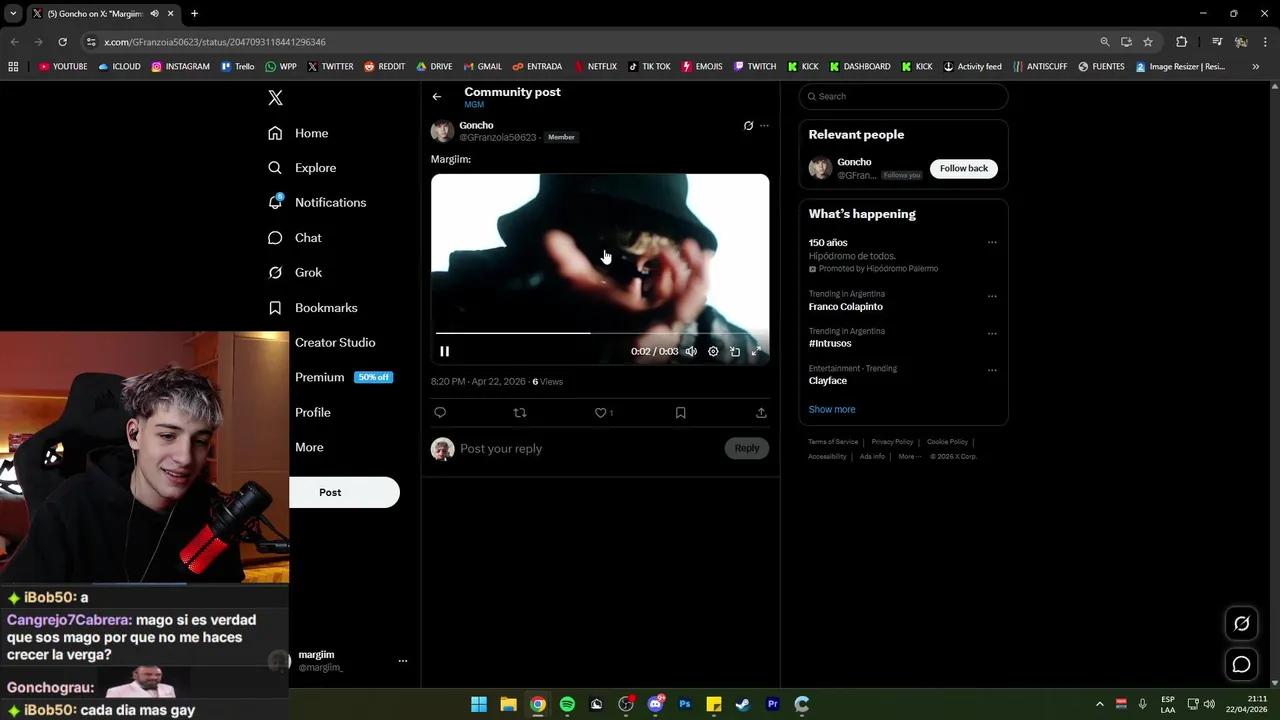1280x720 pixels.
Task: Open the Franco Colapinto trend
Action: pos(845,307)
